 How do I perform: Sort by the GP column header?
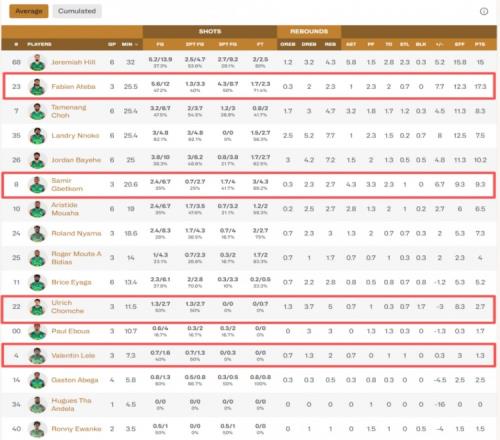tap(112, 44)
